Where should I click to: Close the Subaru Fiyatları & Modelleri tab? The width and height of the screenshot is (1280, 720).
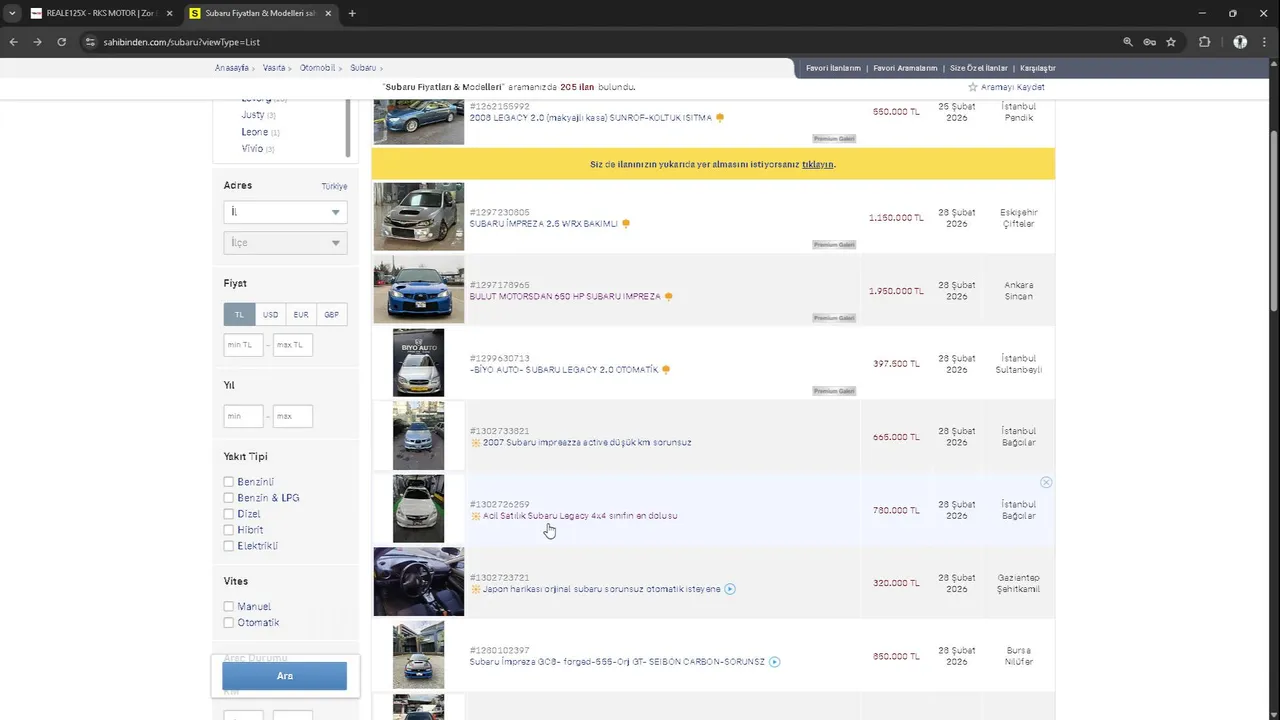tap(328, 13)
